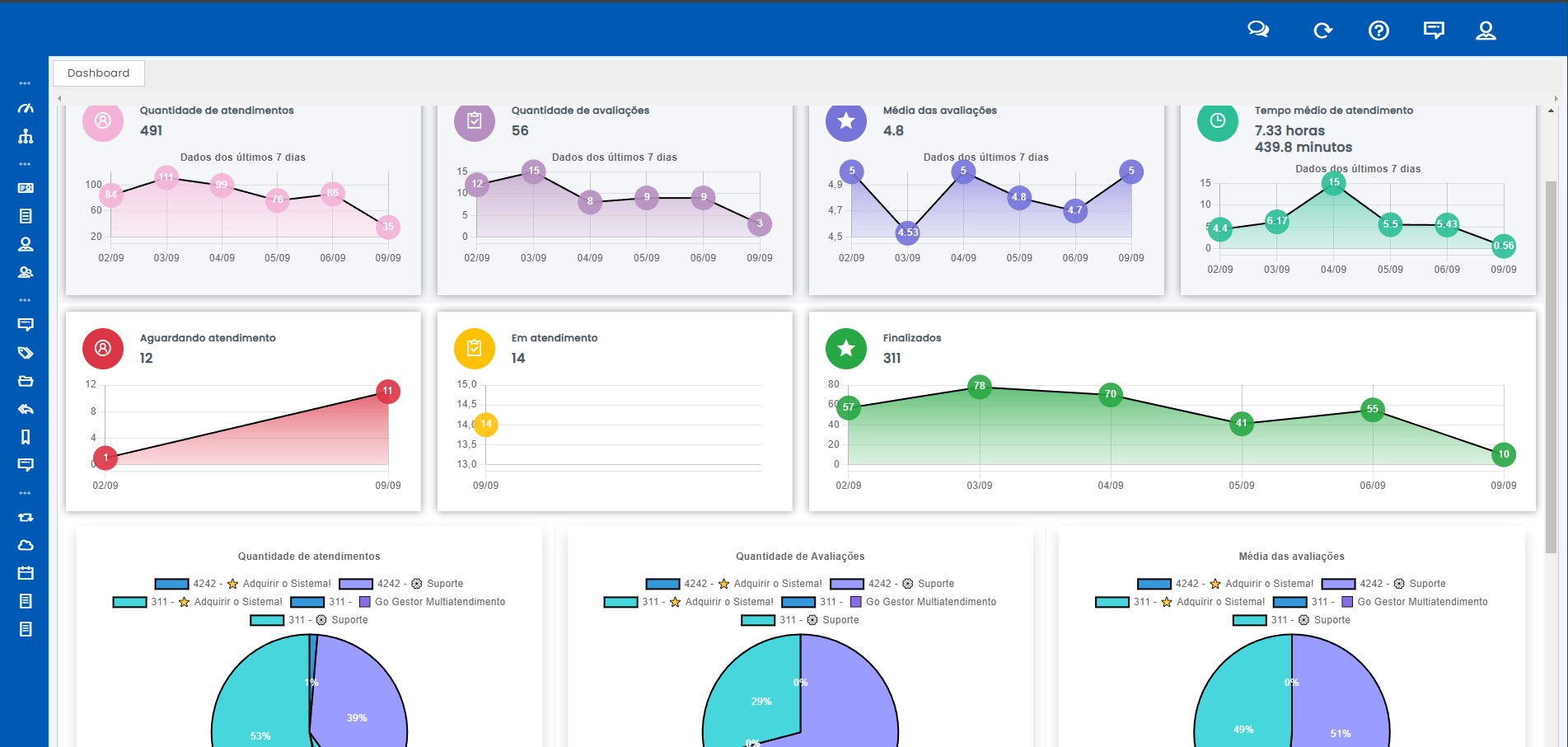Viewport: 1568px width, 747px height.
Task: Select the tags icon in sidebar
Action: point(26,353)
